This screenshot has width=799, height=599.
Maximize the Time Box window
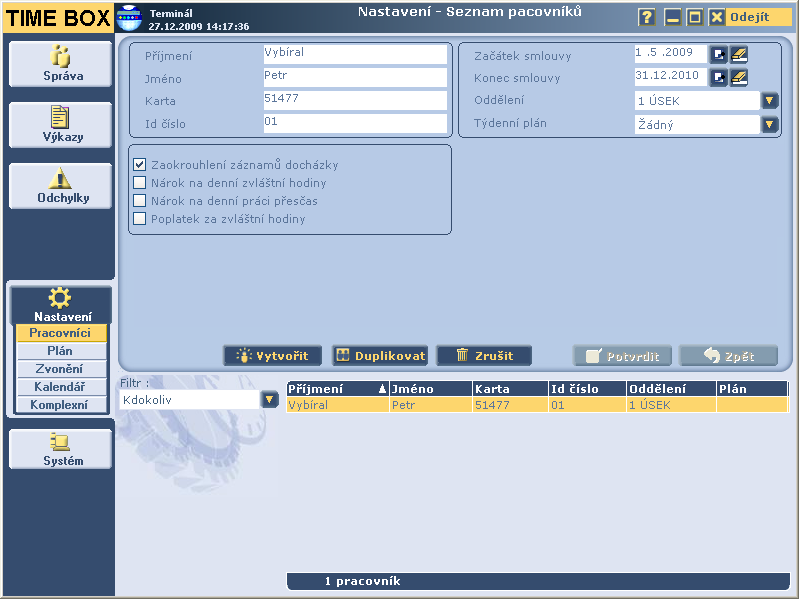pyautogui.click(x=694, y=17)
